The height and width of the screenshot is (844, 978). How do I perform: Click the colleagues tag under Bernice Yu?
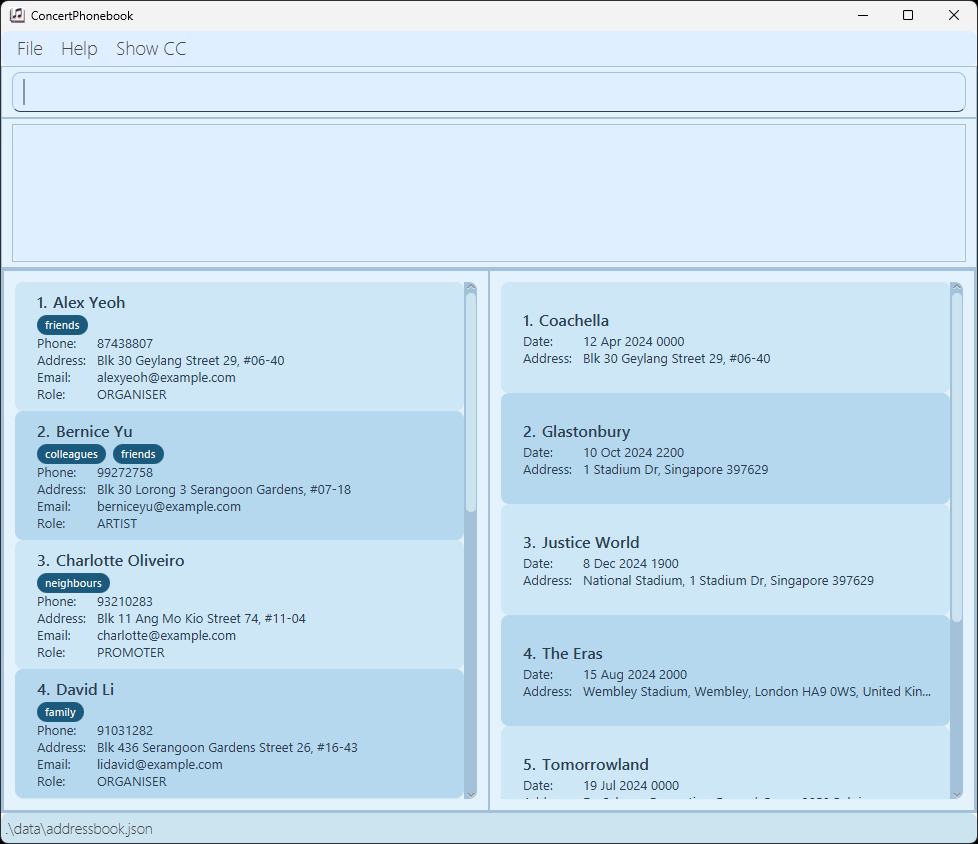71,454
